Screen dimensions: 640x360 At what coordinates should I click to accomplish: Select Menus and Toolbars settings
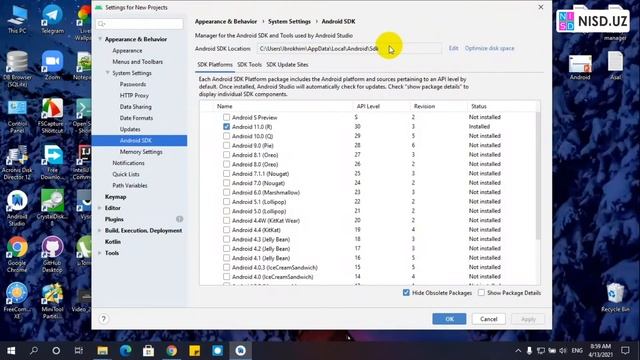(138, 62)
